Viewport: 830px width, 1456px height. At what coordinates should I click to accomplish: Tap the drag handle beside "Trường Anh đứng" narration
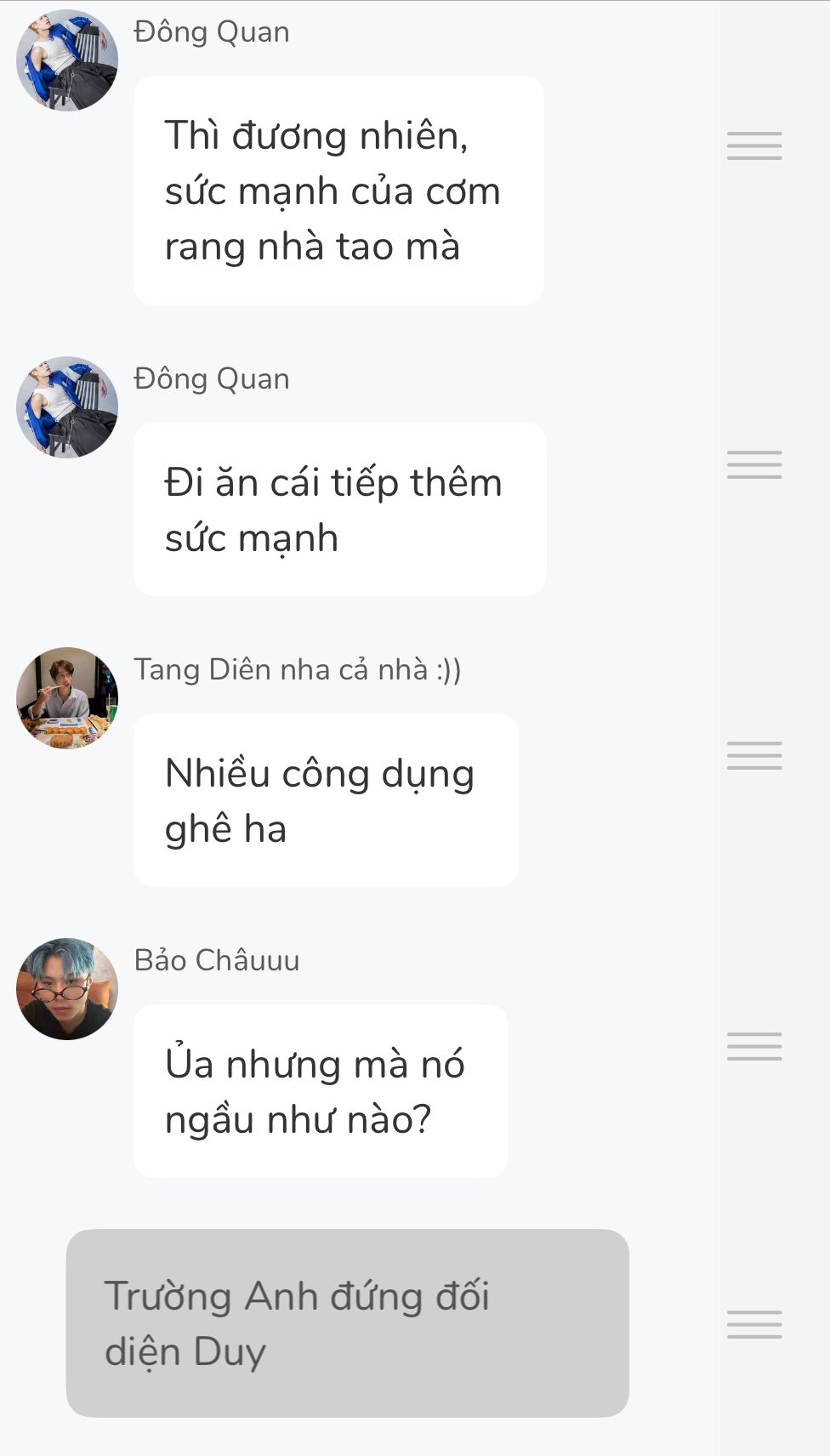click(754, 1324)
